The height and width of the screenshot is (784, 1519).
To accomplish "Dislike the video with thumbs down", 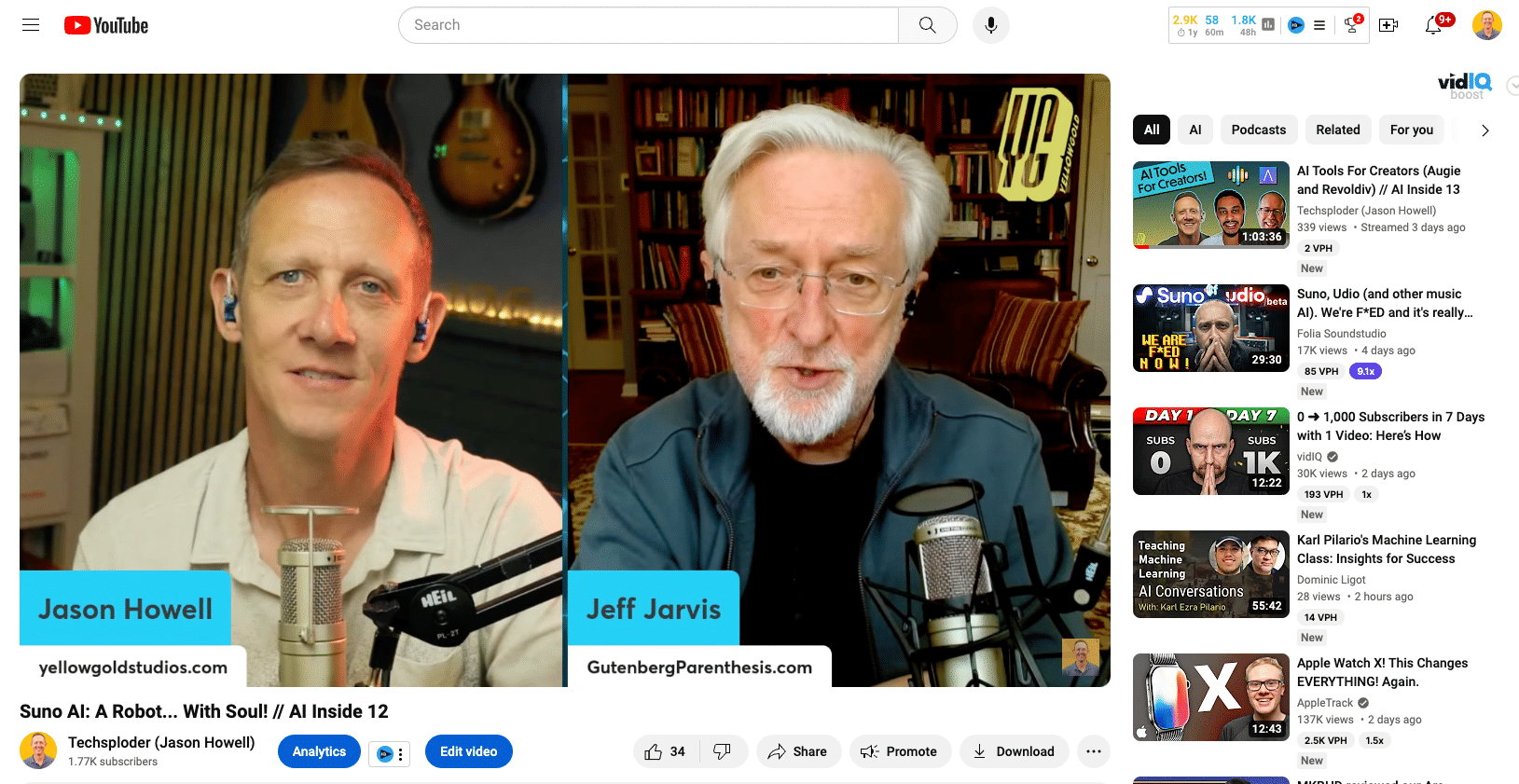I will pyautogui.click(x=723, y=751).
